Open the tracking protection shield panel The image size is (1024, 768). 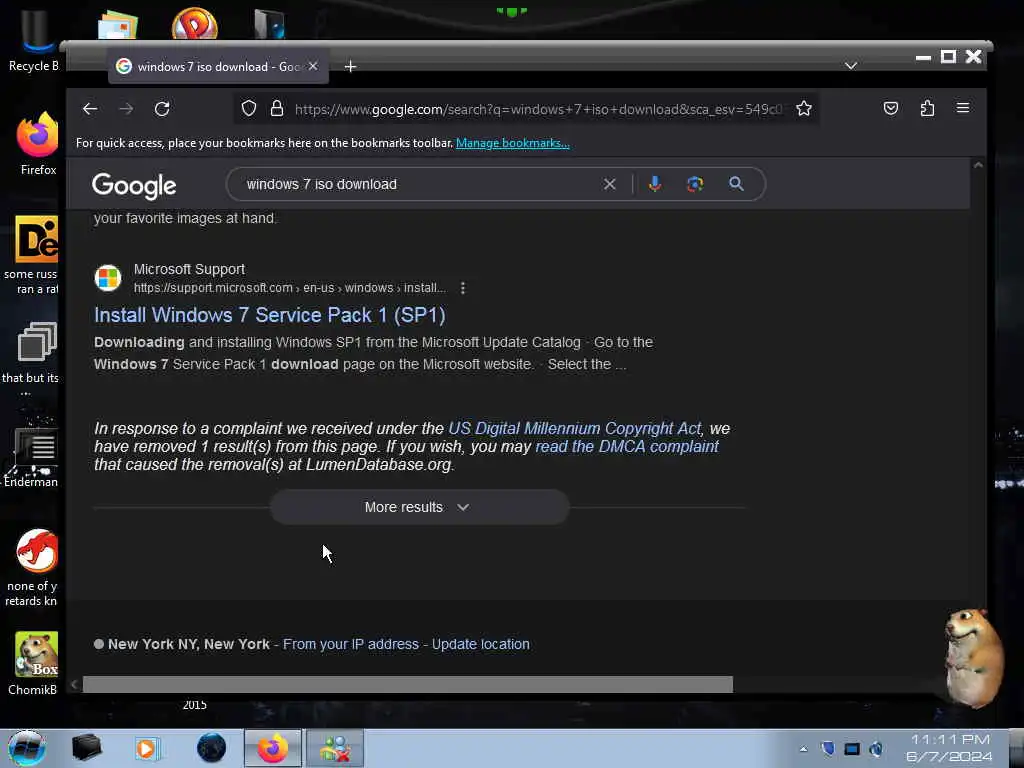coord(249,108)
